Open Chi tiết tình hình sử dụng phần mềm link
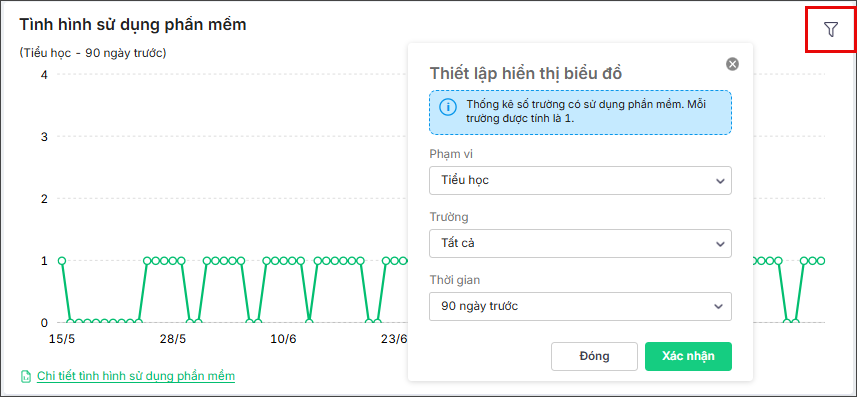Viewport: 857px width, 397px height. pos(136,376)
